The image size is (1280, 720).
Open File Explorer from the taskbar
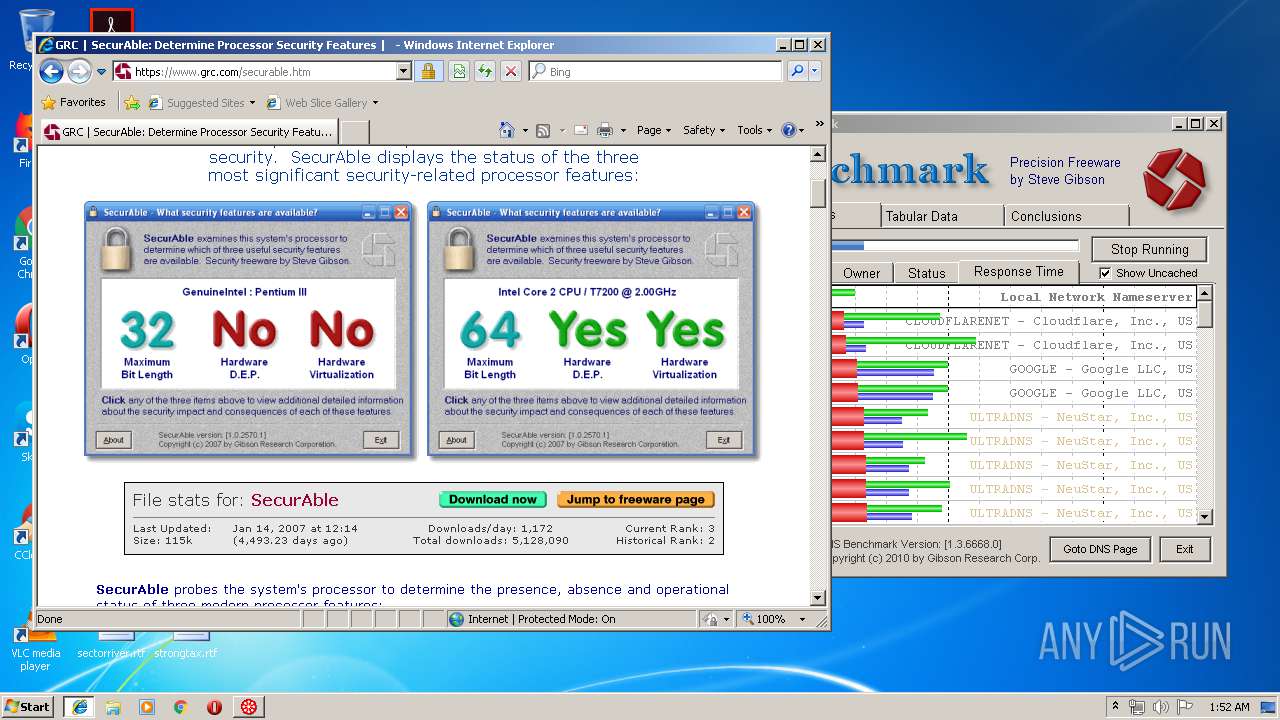click(x=113, y=706)
